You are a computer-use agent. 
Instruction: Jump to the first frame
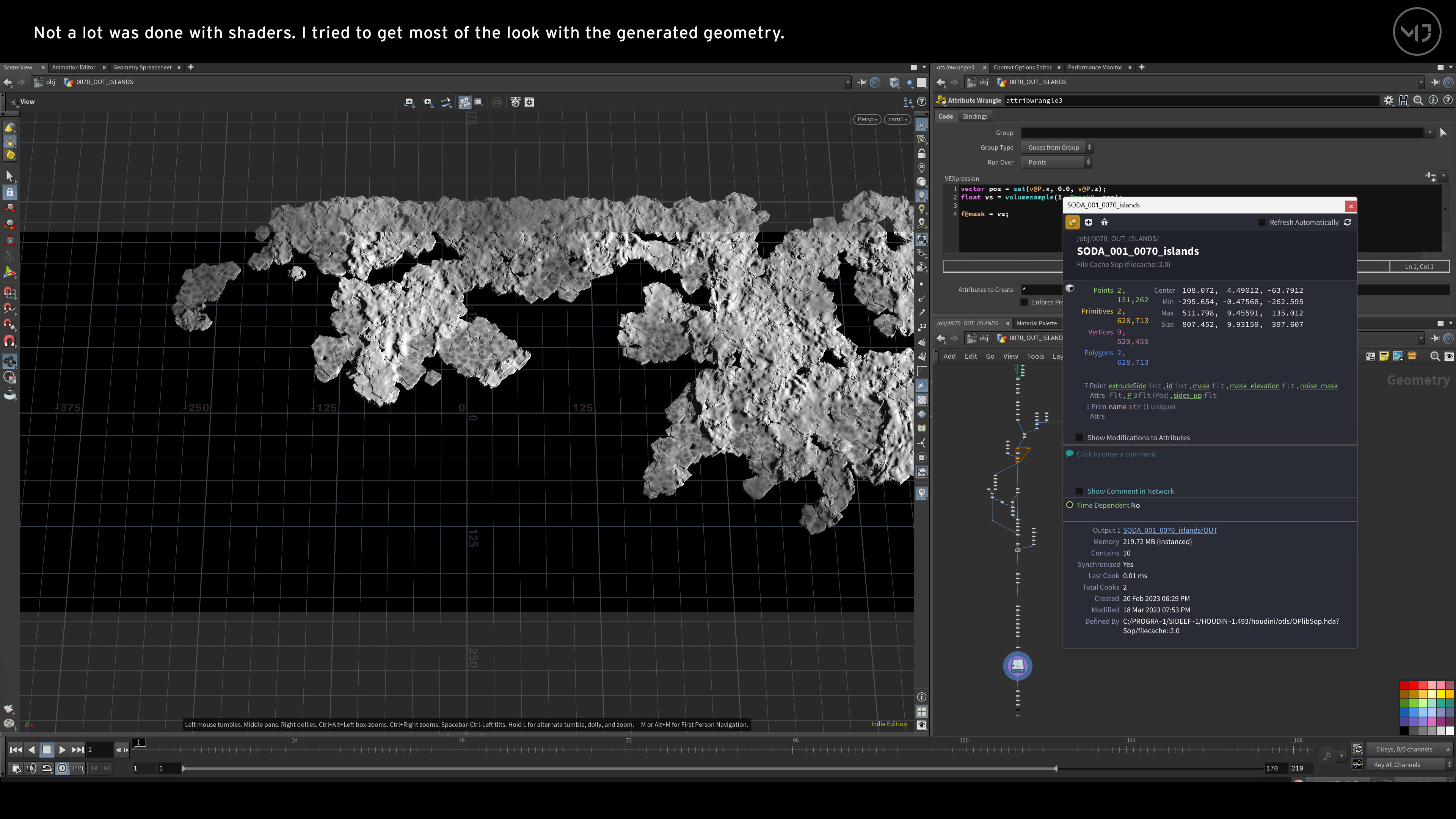tap(16, 750)
